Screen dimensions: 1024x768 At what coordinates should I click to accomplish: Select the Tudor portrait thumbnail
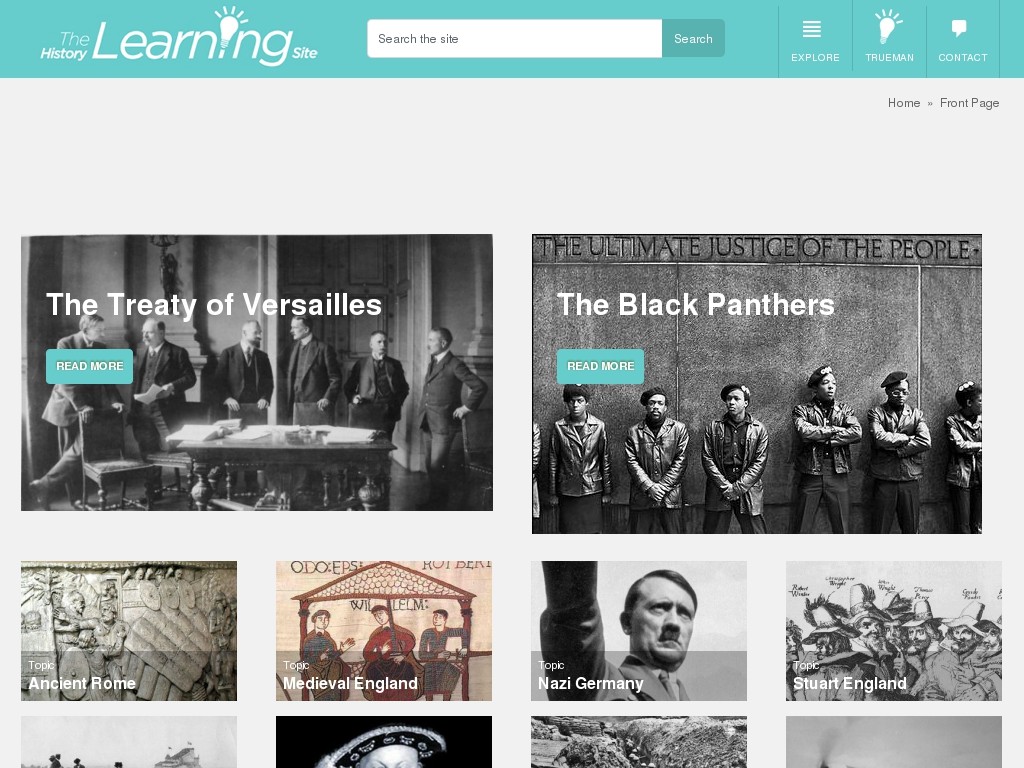point(384,742)
